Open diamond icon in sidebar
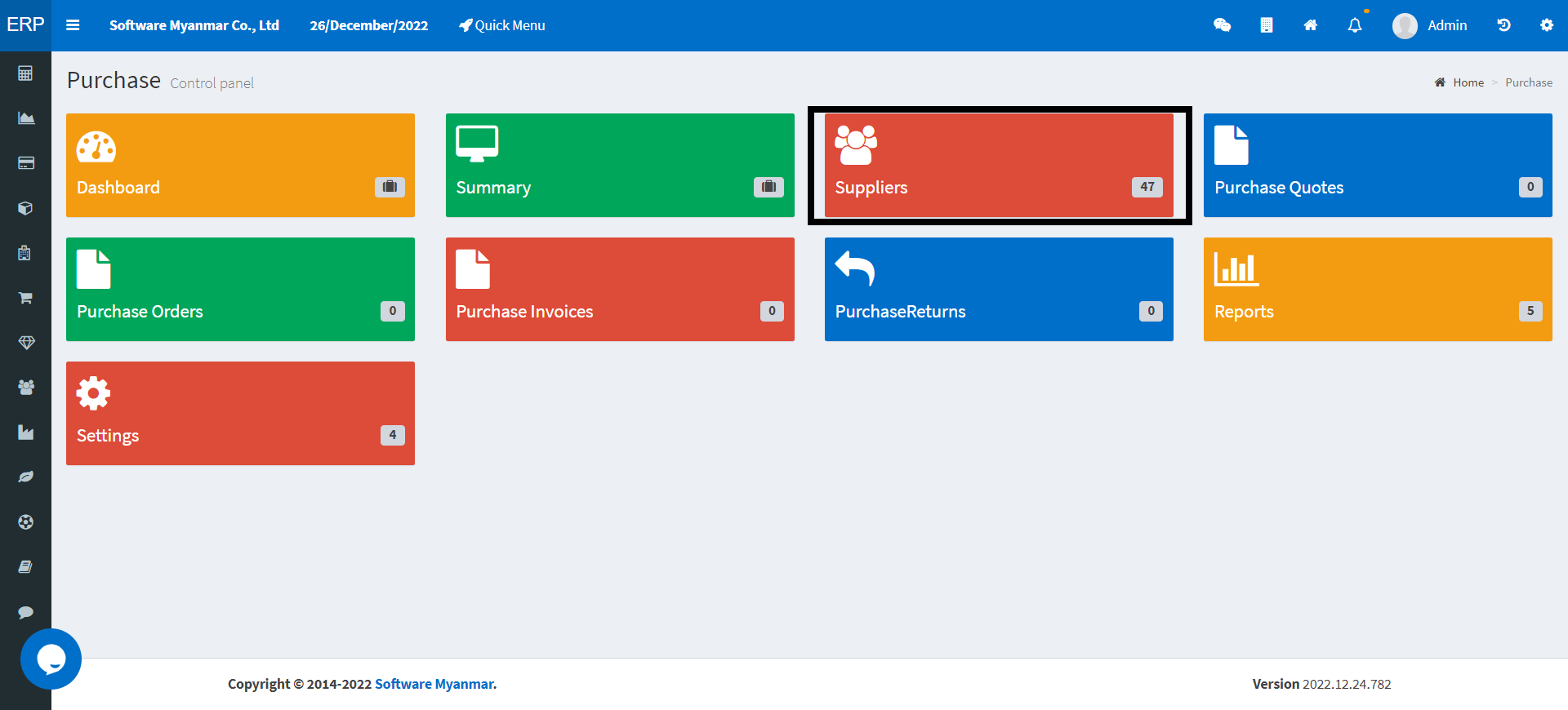 (26, 343)
